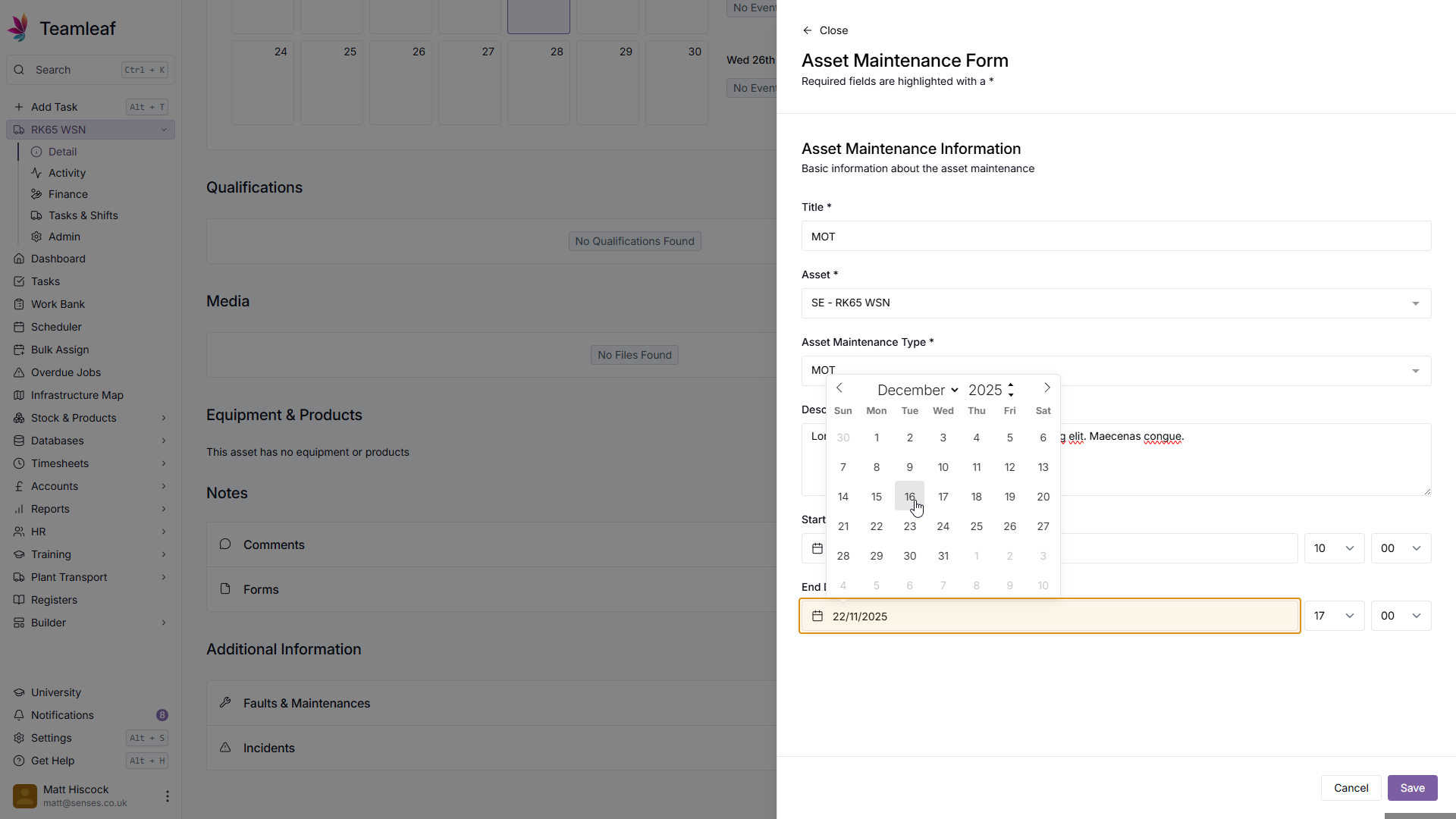This screenshot has width=1456, height=819.
Task: Open Scheduler from the sidebar
Action: point(56,327)
